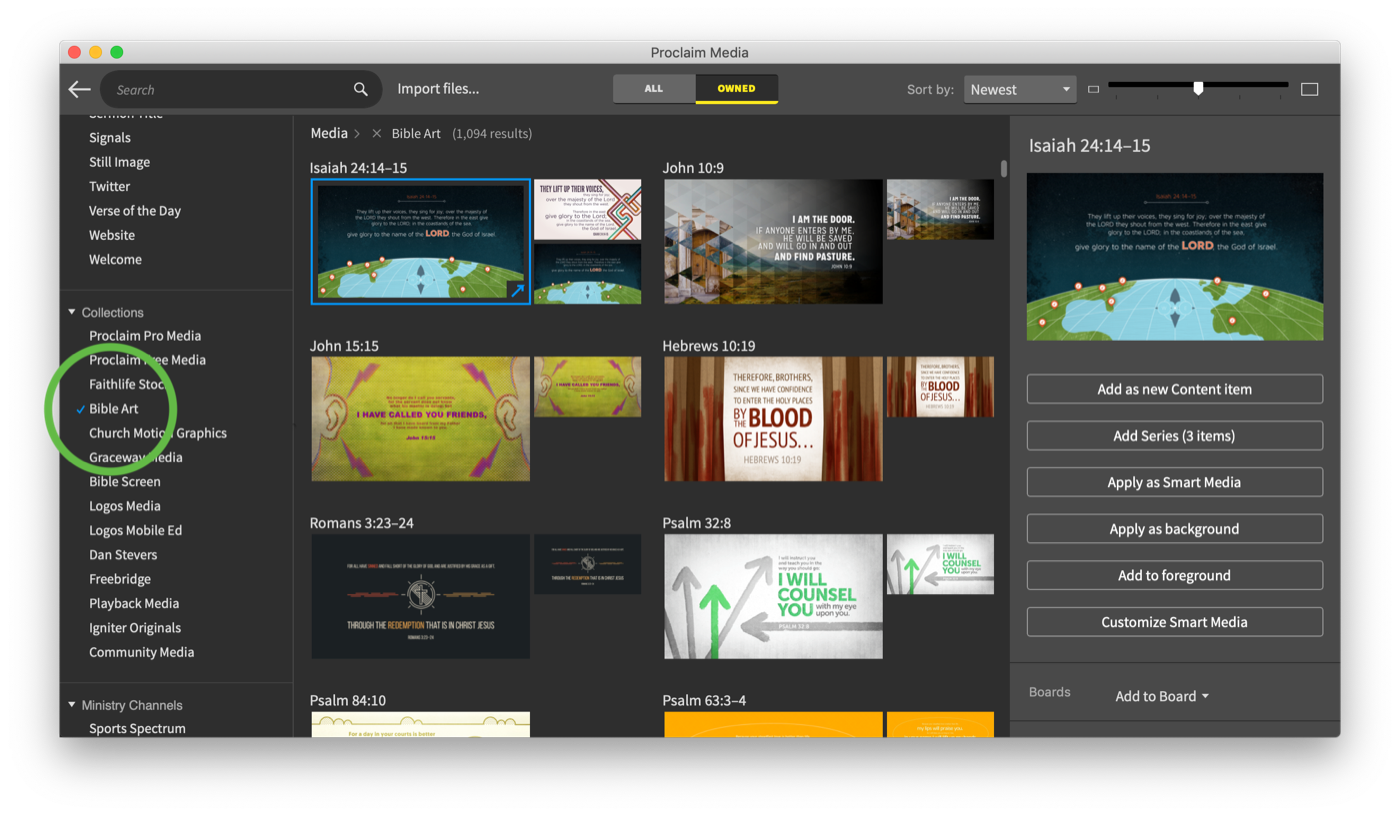
Task: Select the Isaiah 24:14–15 main thumbnail
Action: (421, 241)
